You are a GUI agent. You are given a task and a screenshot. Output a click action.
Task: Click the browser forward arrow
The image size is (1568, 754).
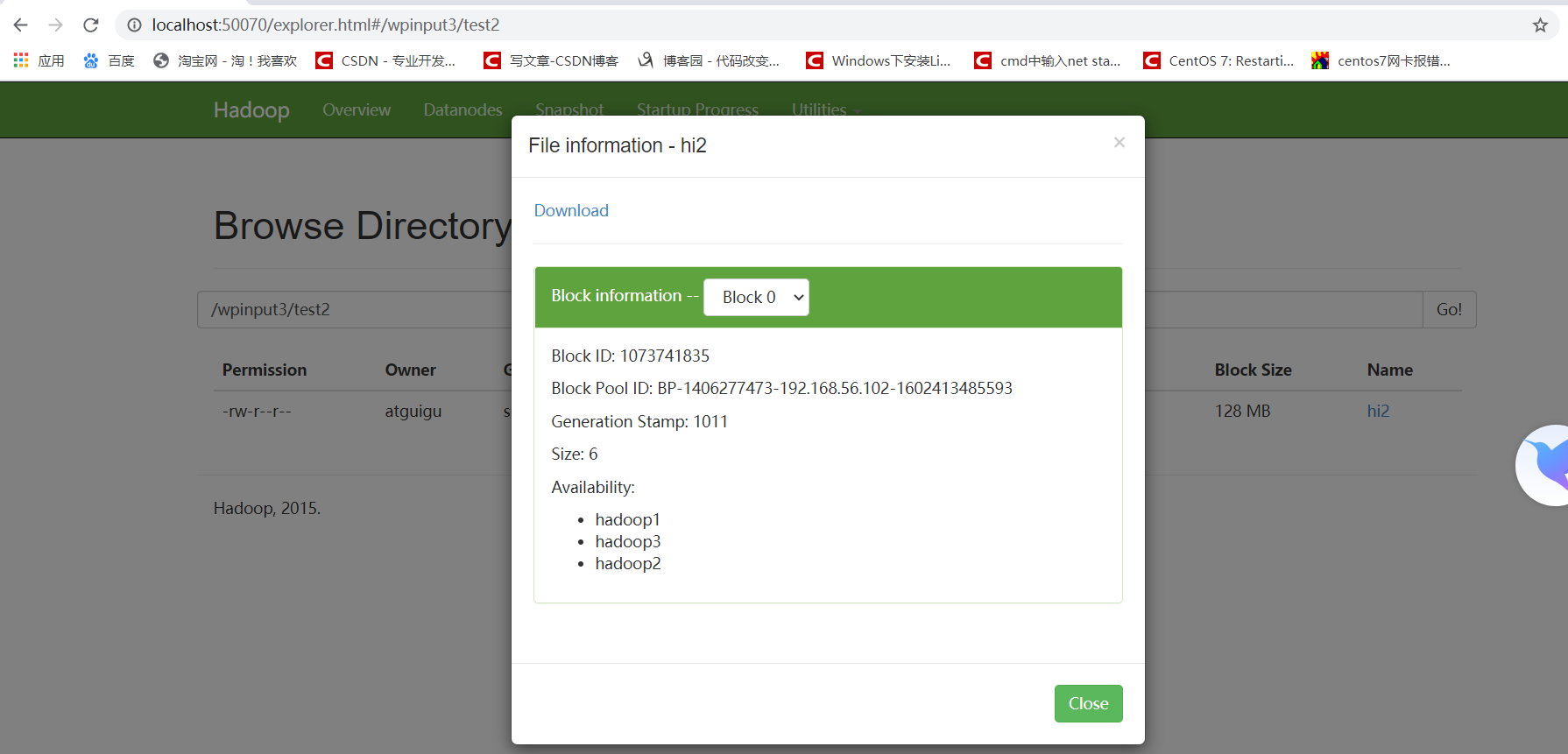click(x=55, y=25)
